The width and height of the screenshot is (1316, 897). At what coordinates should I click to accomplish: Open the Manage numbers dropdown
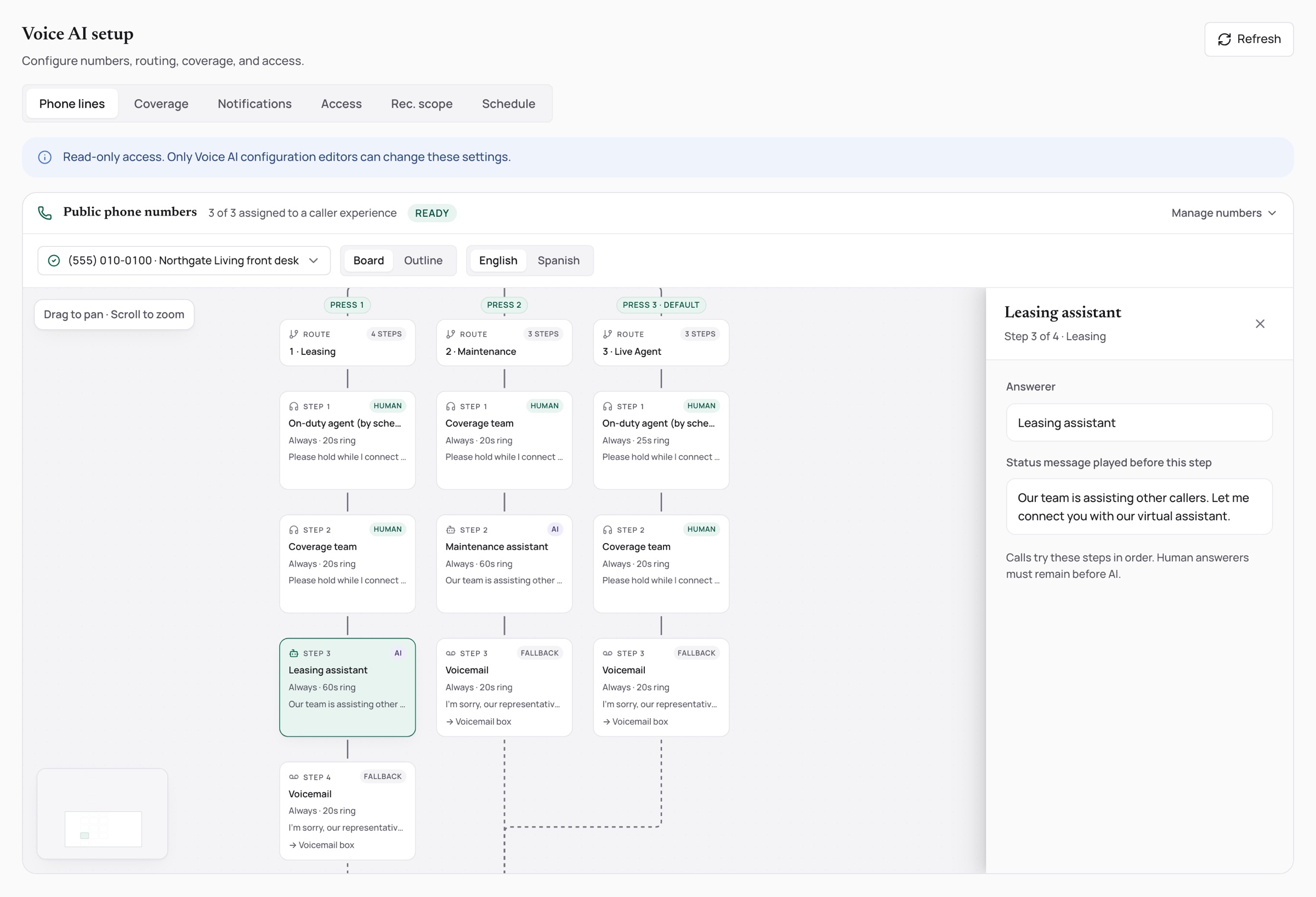[x=1223, y=213]
